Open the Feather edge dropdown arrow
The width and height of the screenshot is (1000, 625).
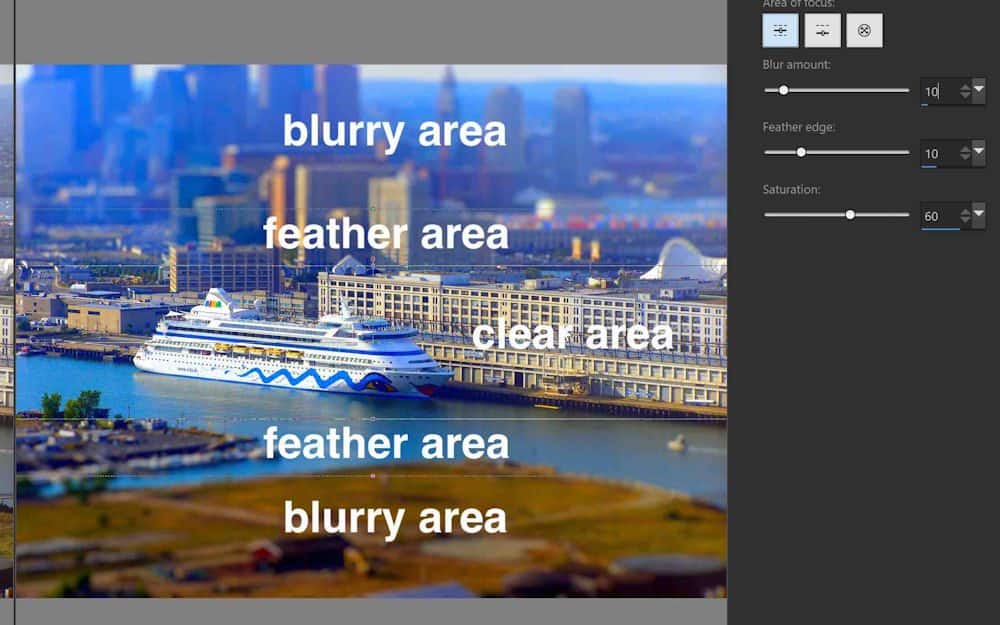[979, 152]
